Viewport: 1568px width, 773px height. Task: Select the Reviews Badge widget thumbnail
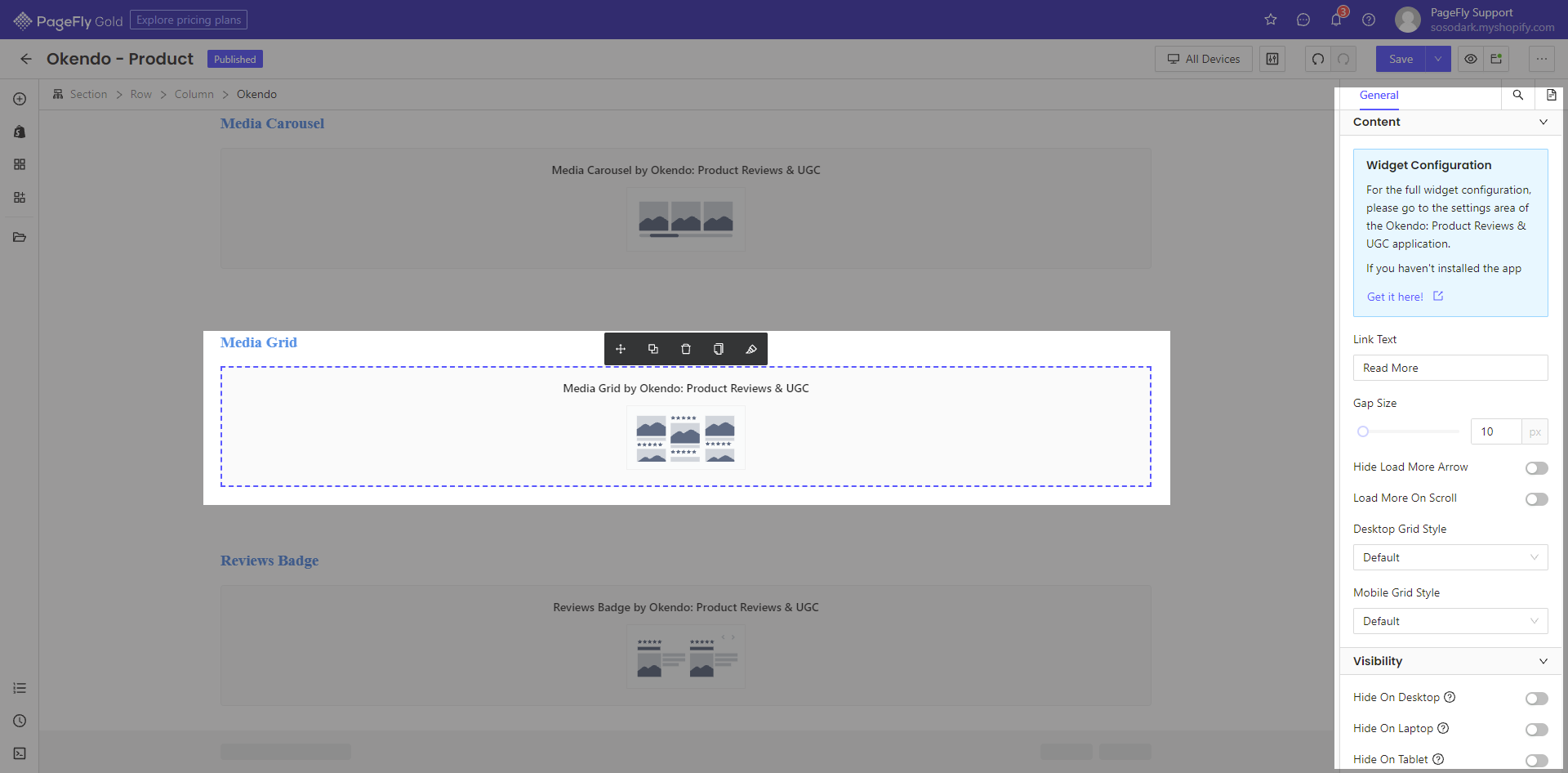pyautogui.click(x=686, y=656)
